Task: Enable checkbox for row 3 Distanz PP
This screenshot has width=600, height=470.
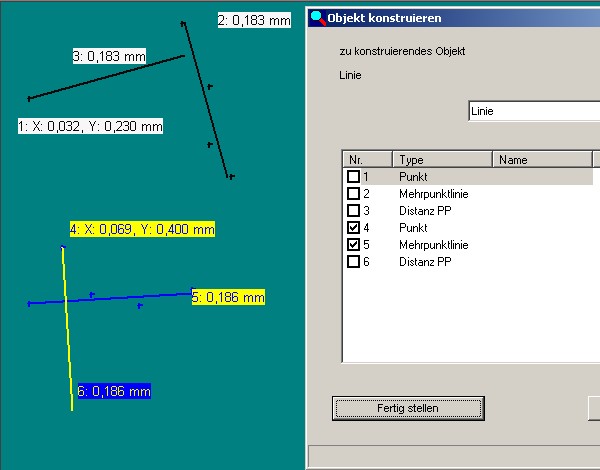Action: click(353, 211)
